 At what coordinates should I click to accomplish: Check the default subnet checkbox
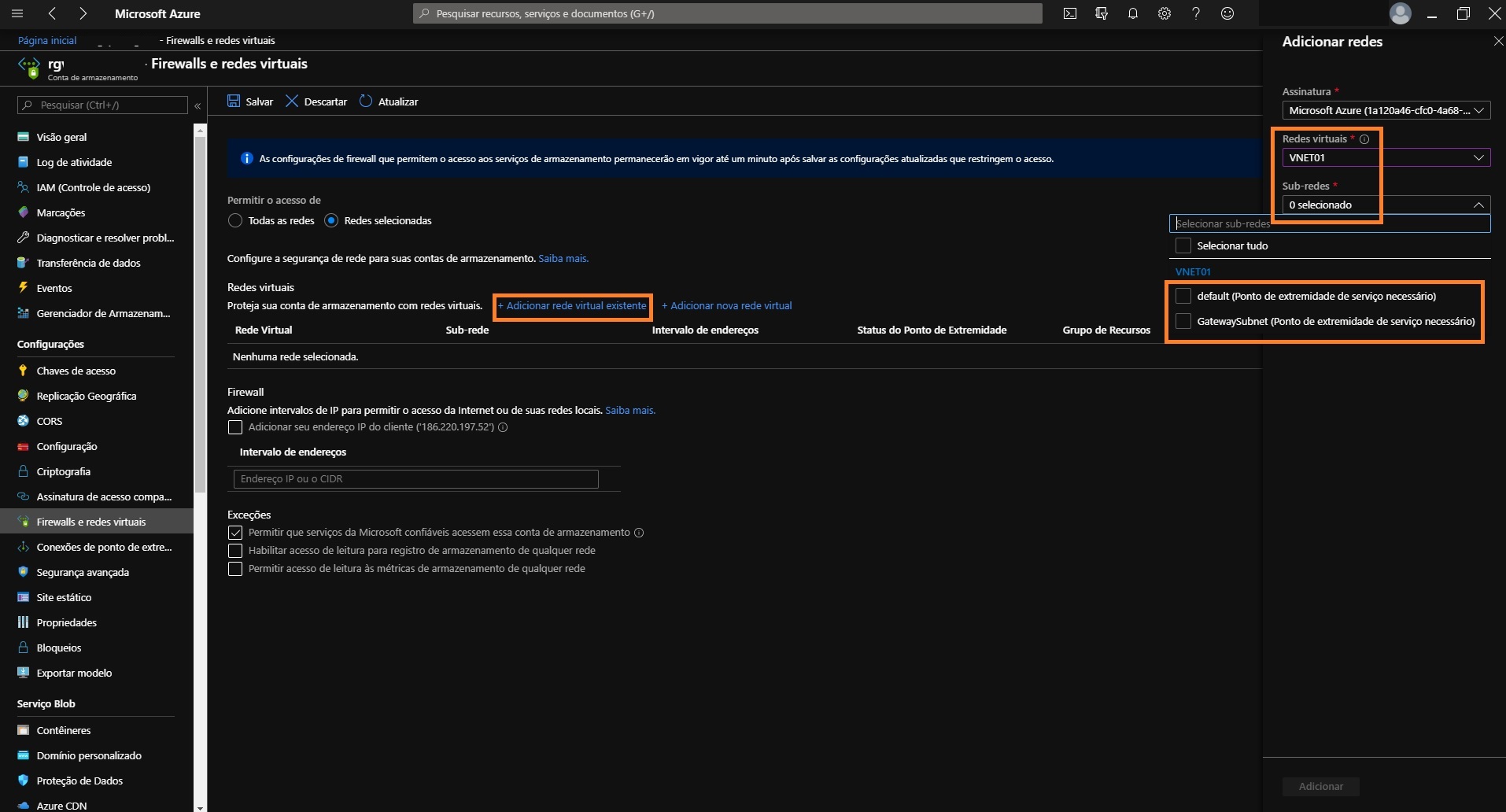pos(1183,296)
